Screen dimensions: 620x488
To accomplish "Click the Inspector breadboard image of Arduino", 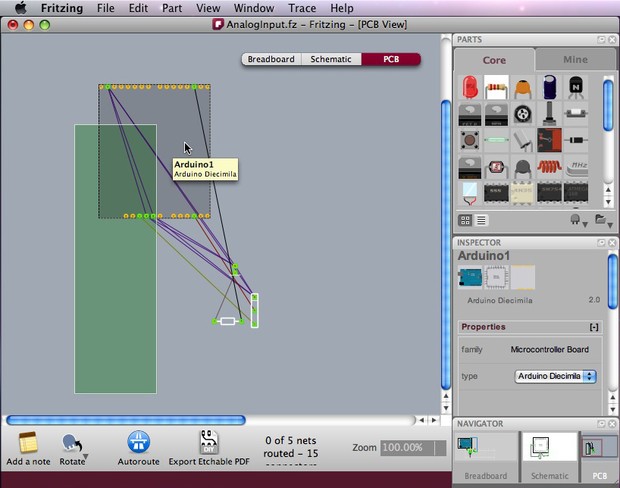I will (x=470, y=276).
